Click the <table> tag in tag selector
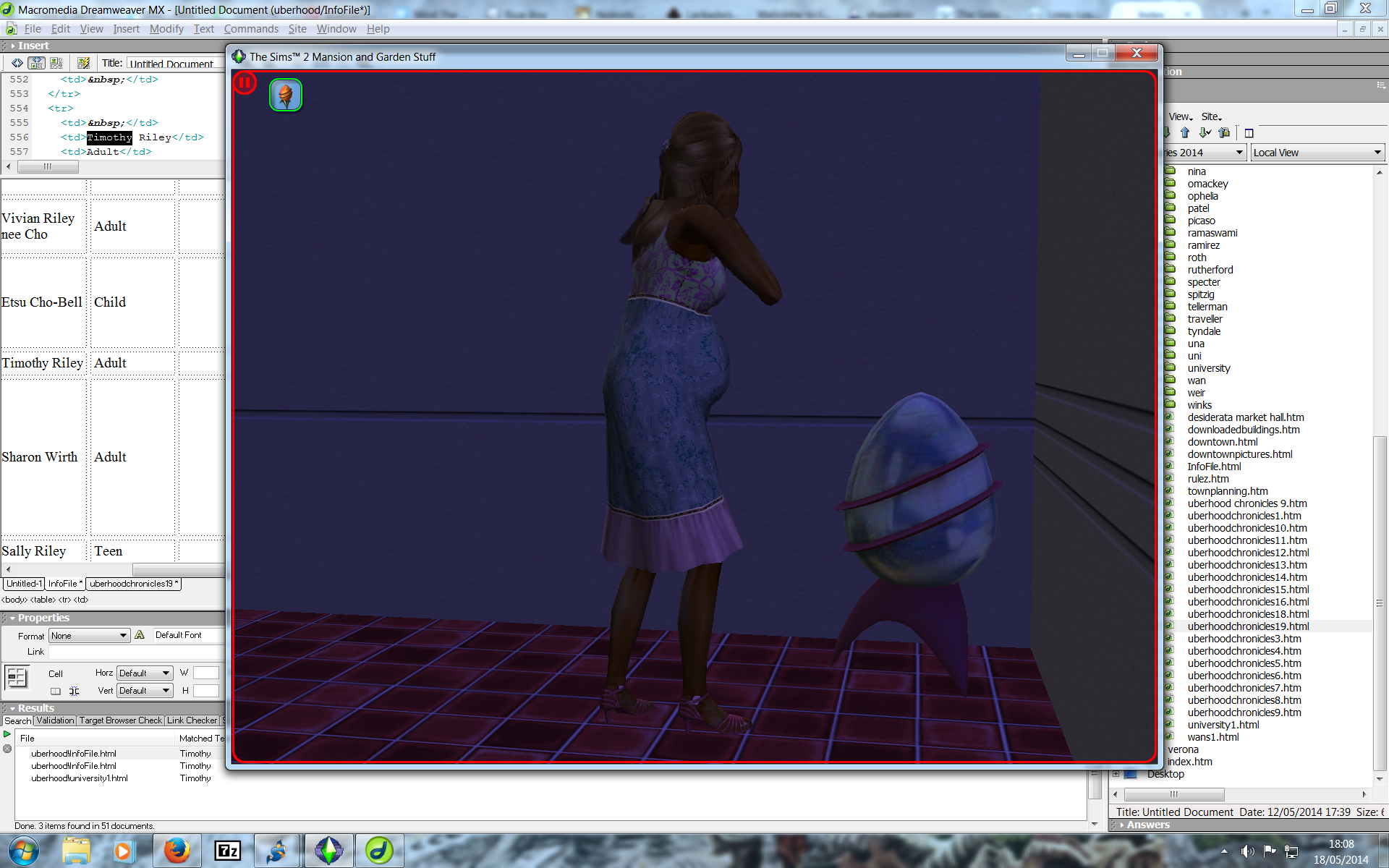The width and height of the screenshot is (1389, 868). click(x=43, y=600)
